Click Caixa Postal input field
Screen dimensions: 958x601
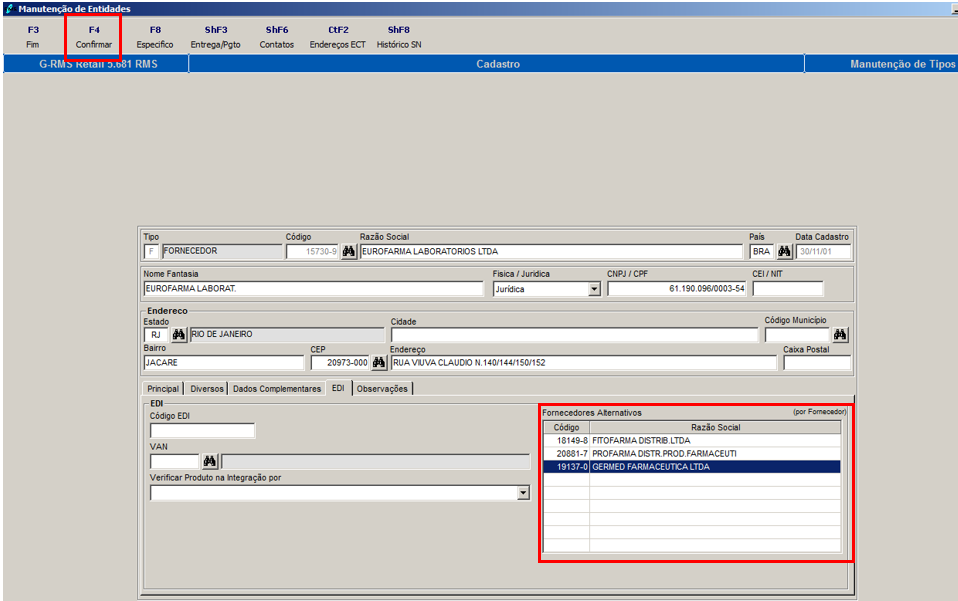(817, 363)
